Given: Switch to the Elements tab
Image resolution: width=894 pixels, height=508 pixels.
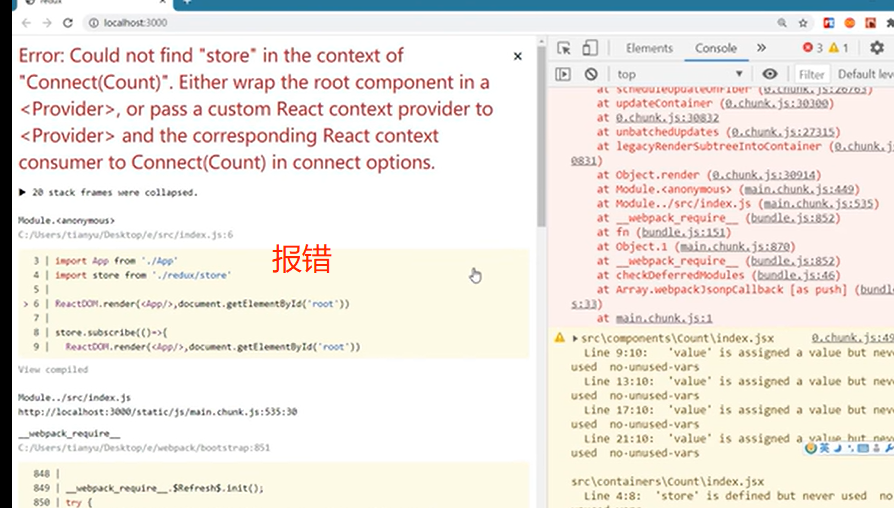Looking at the screenshot, I should pyautogui.click(x=649, y=48).
